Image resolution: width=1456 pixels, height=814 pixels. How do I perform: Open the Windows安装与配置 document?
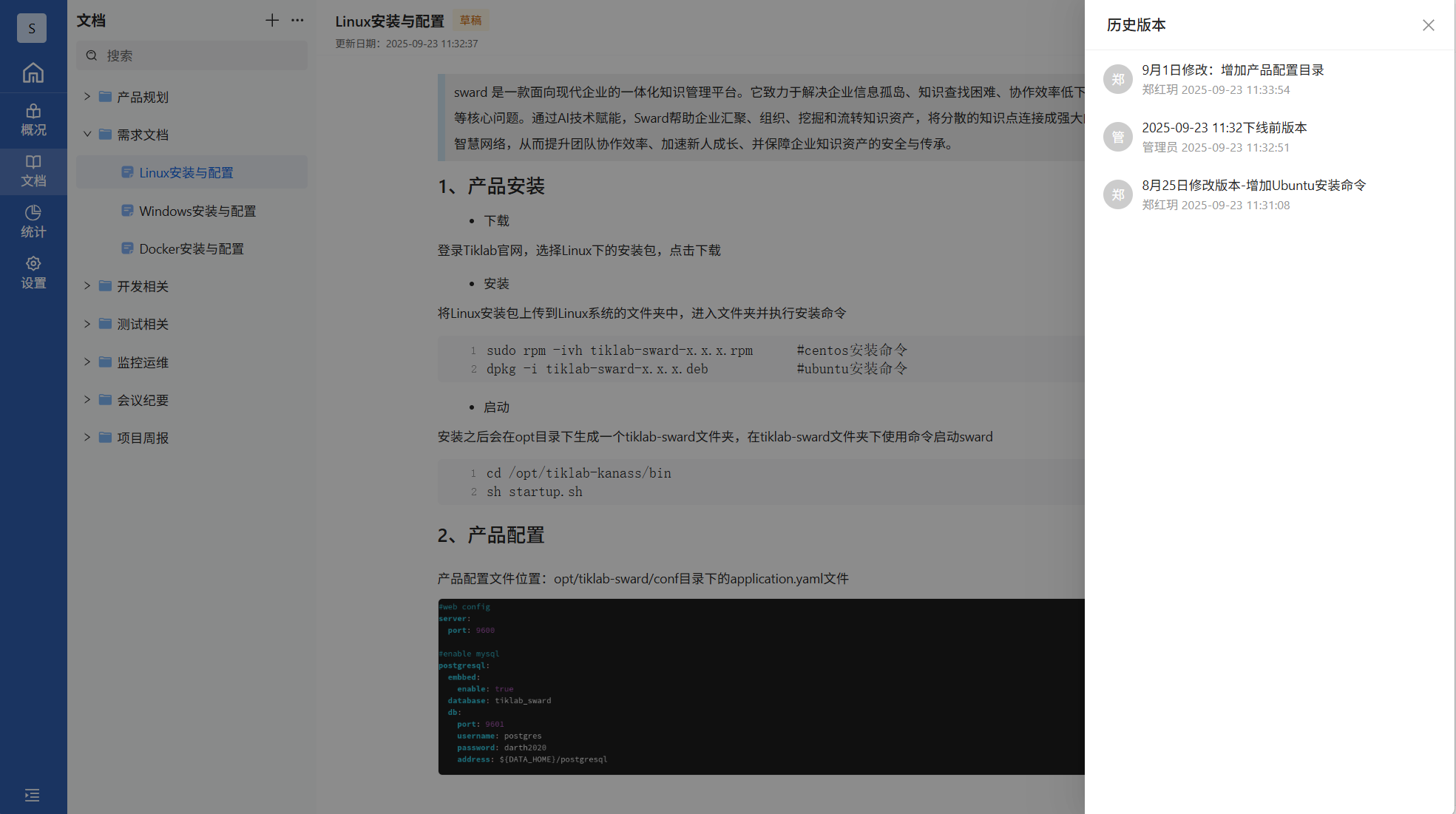tap(192, 211)
